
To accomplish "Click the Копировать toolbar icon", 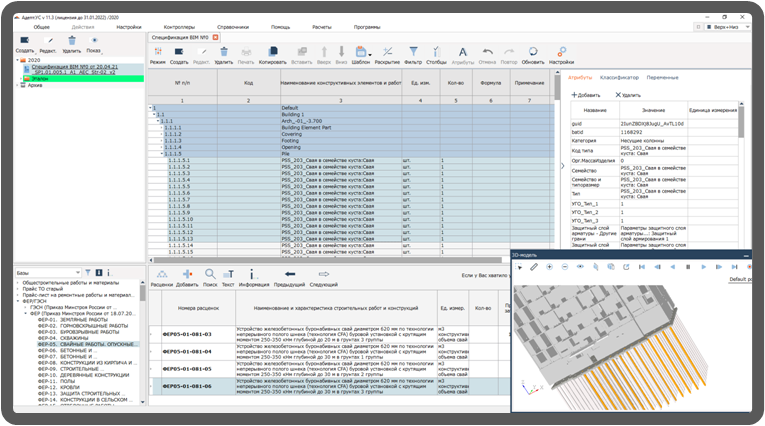I will [x=273, y=51].
